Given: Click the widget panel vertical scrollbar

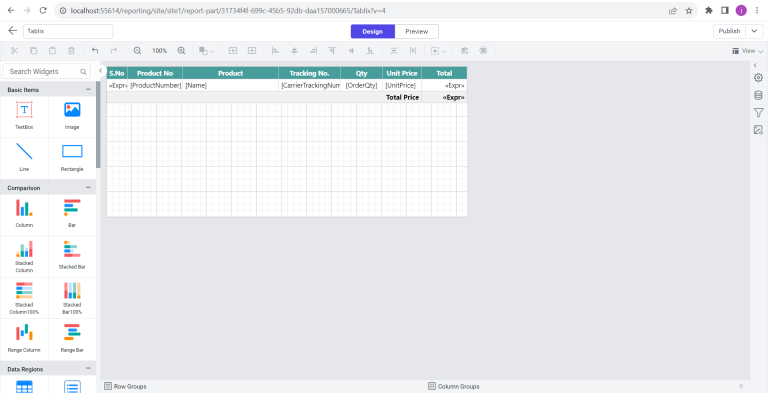Looking at the screenshot, I should [98, 125].
